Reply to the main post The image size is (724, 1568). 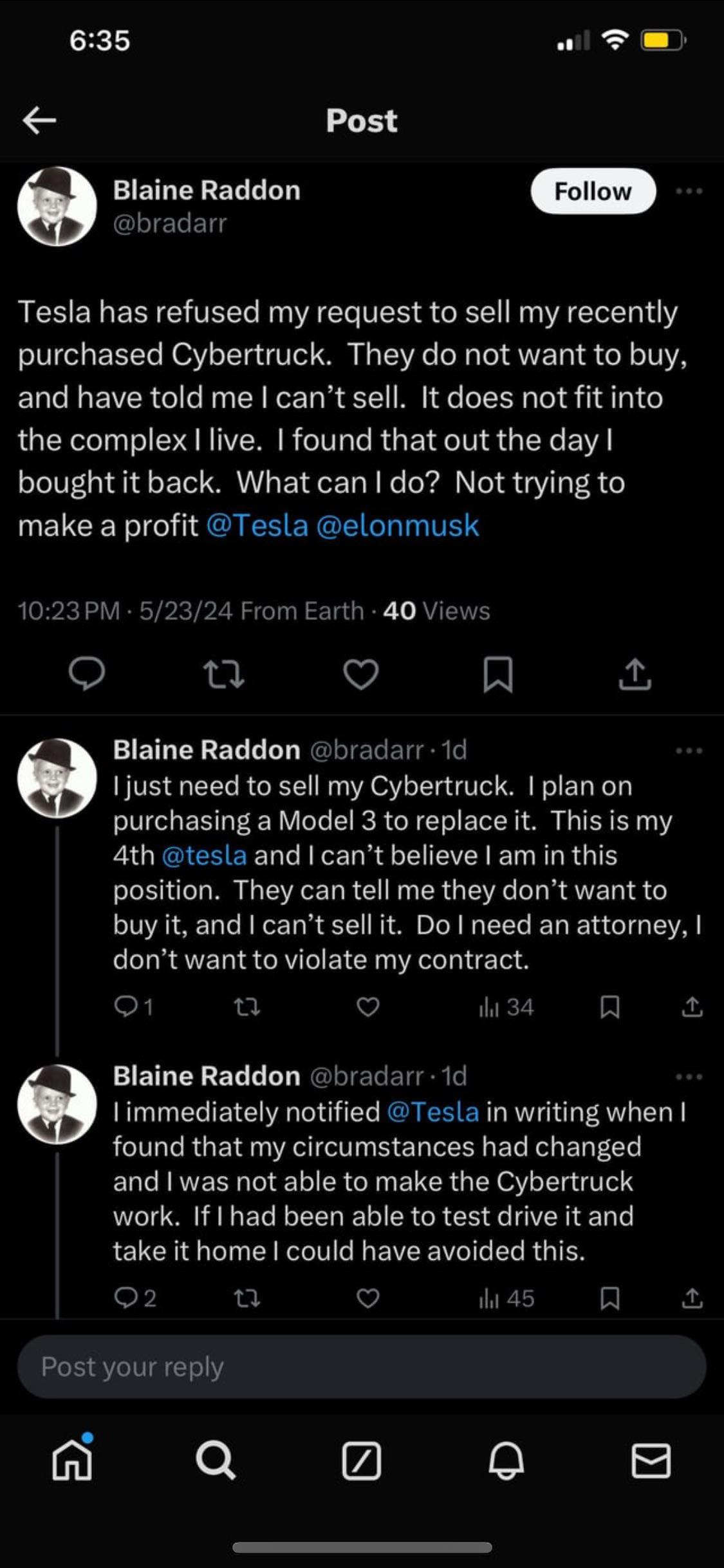tap(87, 675)
